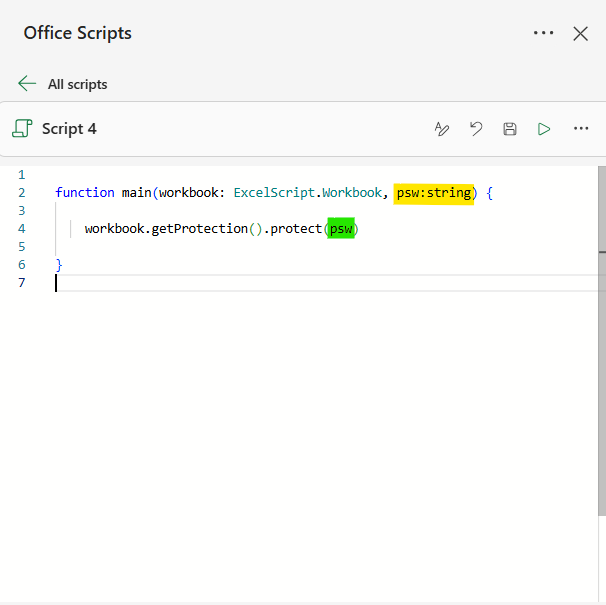The width and height of the screenshot is (606, 605).
Task: Save the script with floppy icon
Action: click(510, 129)
